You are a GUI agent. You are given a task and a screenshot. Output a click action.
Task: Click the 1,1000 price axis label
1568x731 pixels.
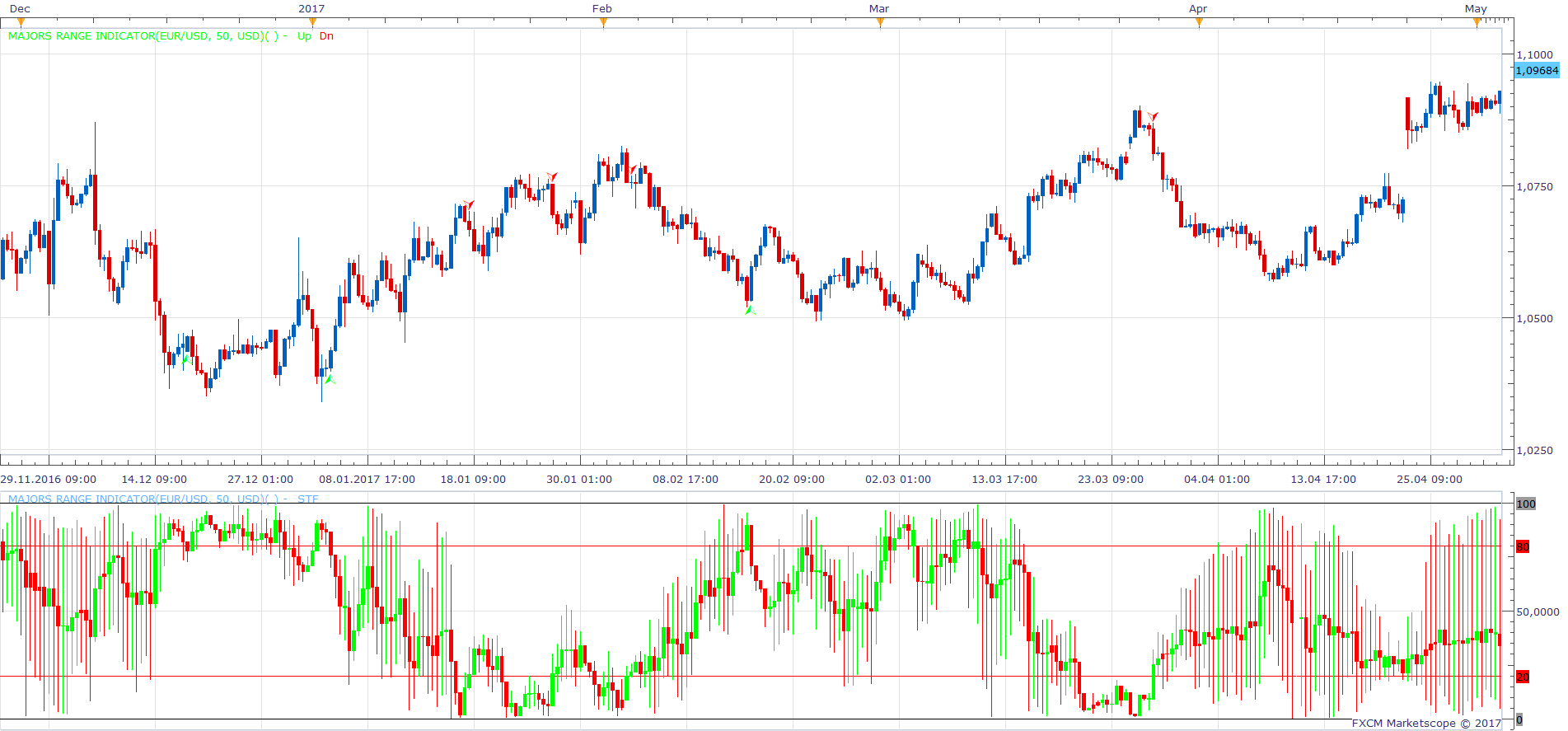[1534, 54]
